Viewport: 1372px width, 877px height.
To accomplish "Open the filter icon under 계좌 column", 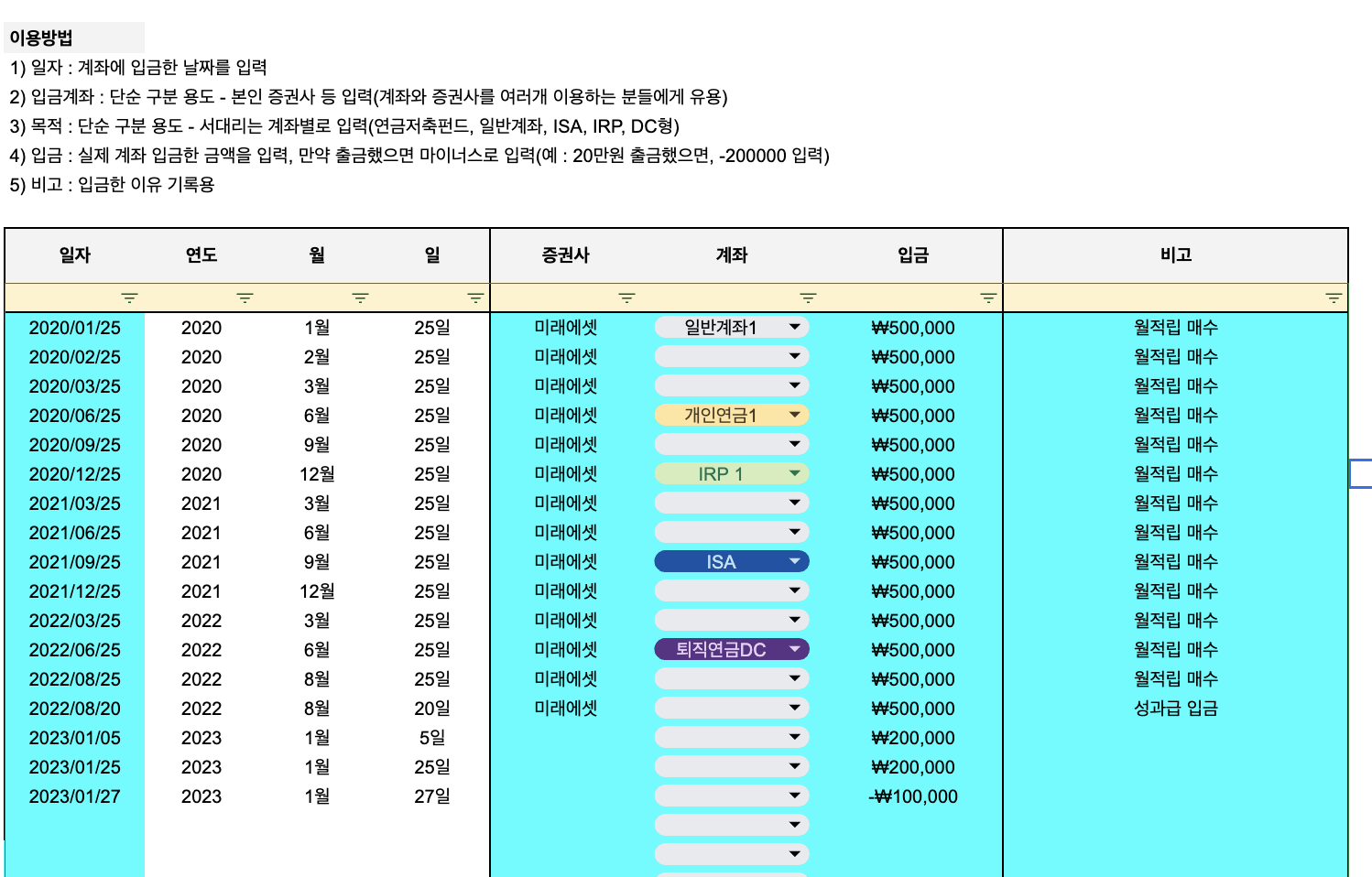I will pos(808,298).
